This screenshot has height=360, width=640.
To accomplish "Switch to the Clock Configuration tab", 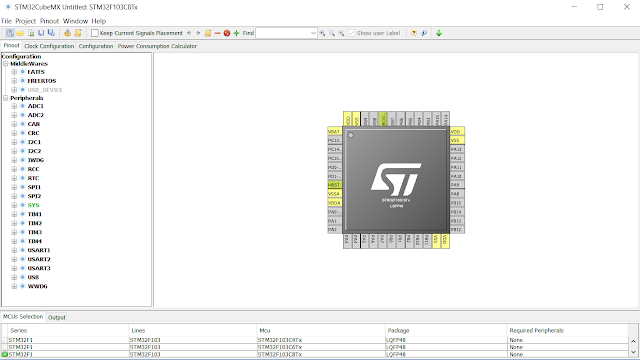I will tap(49, 46).
